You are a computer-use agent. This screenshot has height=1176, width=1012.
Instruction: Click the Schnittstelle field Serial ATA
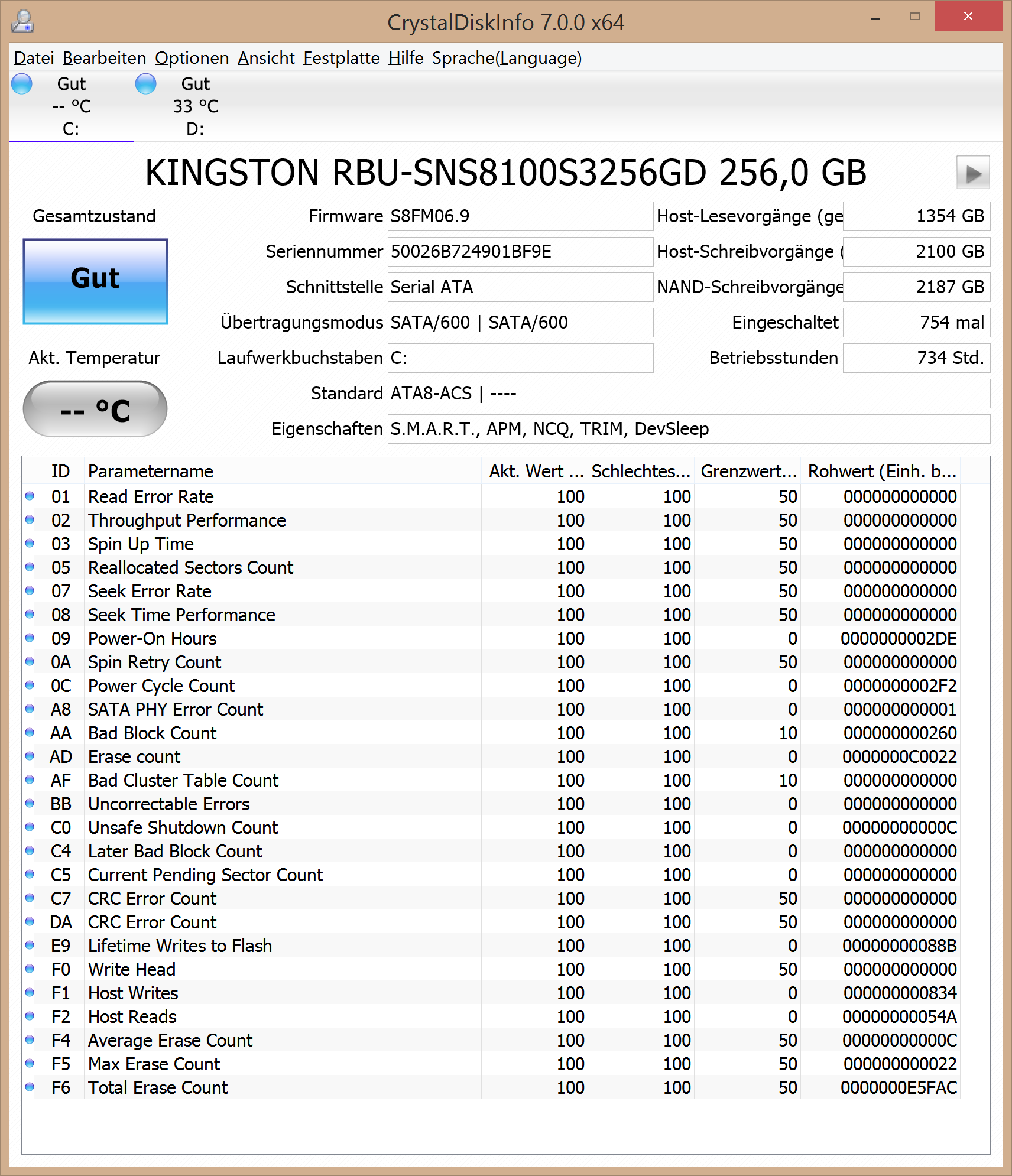tap(520, 287)
